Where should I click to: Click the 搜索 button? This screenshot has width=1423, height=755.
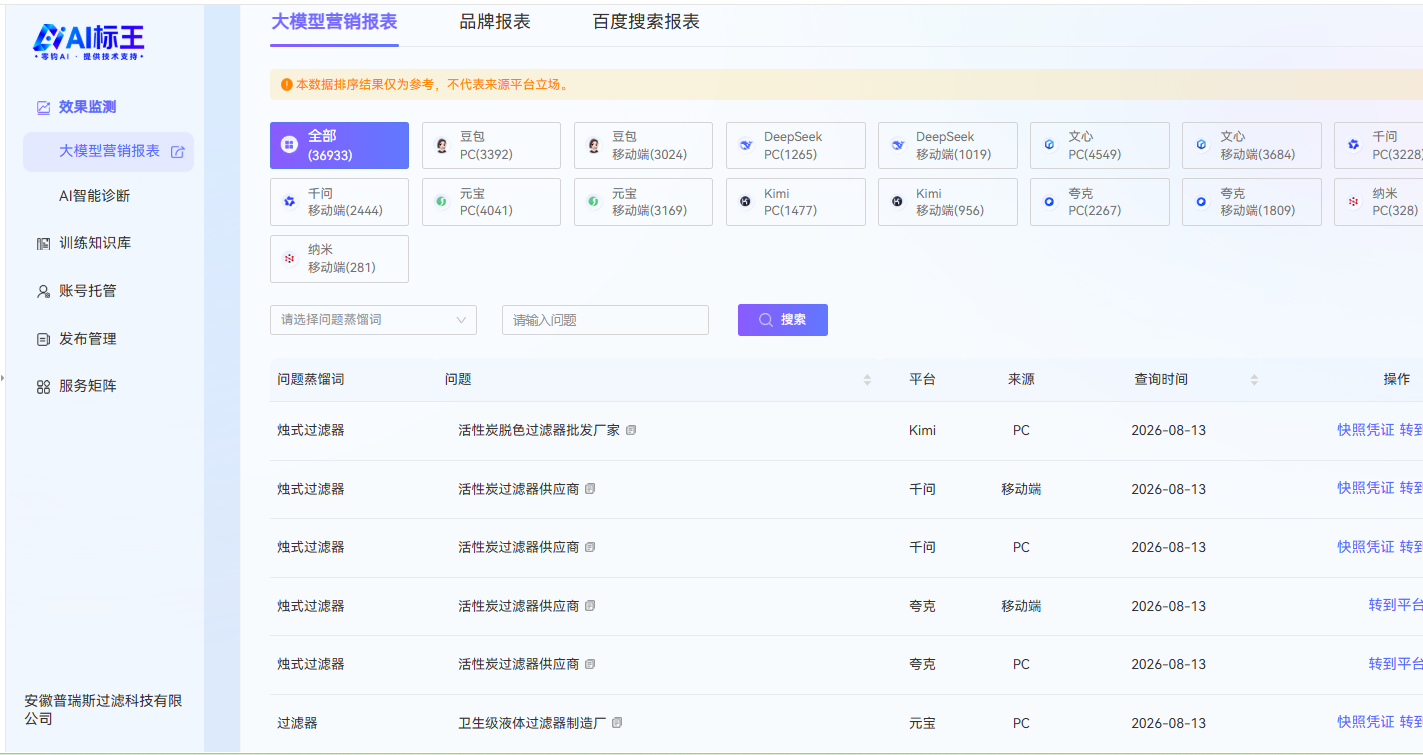pos(783,320)
